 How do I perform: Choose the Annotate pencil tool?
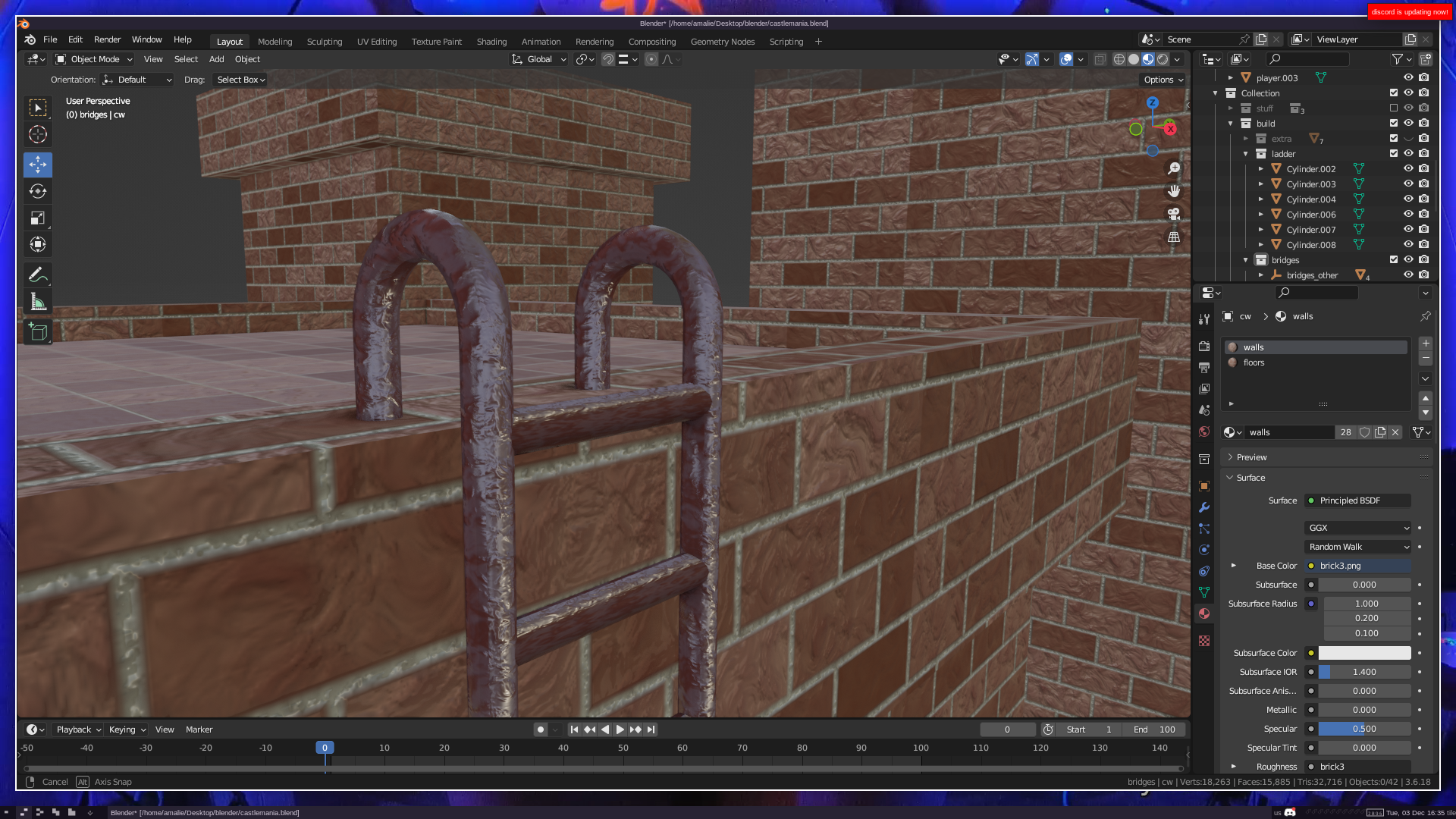click(38, 275)
